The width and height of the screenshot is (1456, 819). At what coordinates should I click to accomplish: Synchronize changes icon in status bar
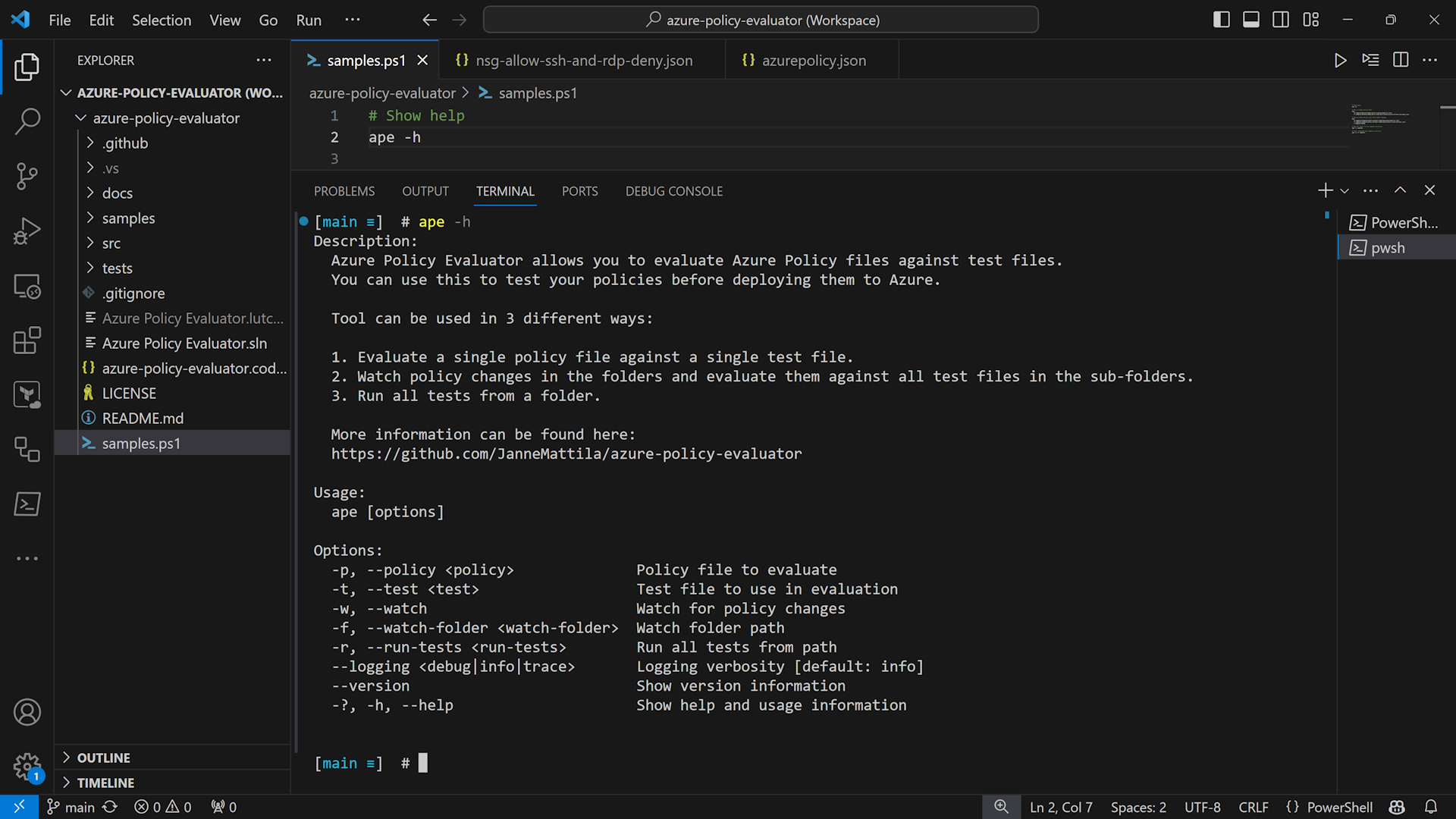[x=110, y=807]
